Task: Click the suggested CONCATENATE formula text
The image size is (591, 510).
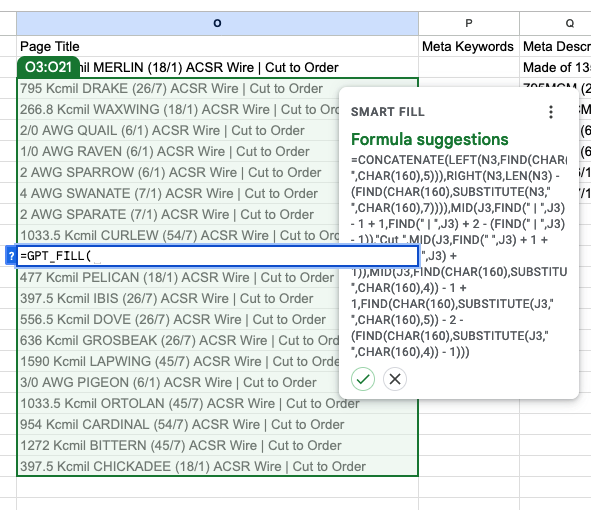Action: pos(458,256)
